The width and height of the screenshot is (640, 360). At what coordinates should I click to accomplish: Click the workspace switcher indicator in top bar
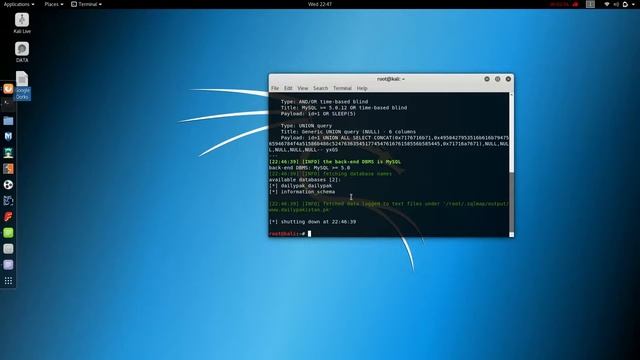click(x=590, y=4)
